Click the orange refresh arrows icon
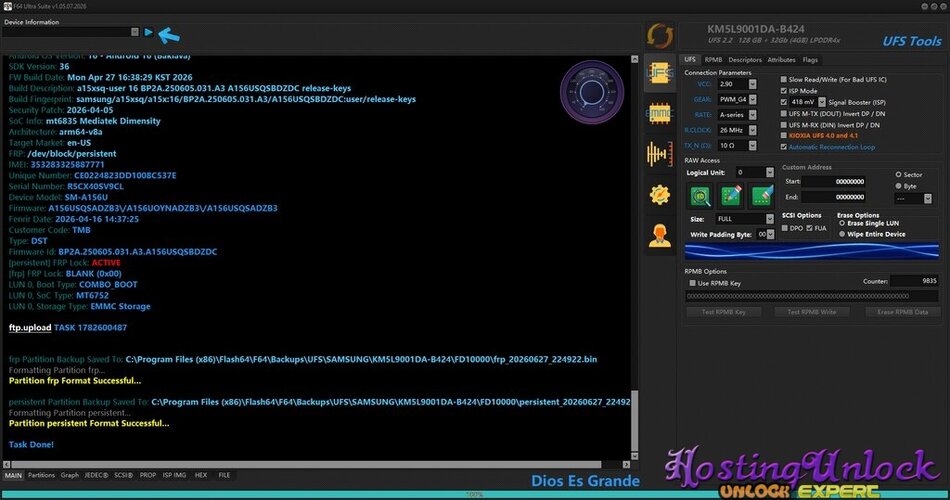Image resolution: width=950 pixels, height=500 pixels. pos(659,36)
